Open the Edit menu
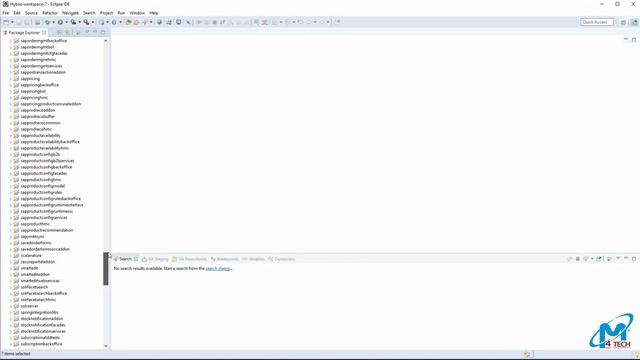640x360 pixels. 17,13
